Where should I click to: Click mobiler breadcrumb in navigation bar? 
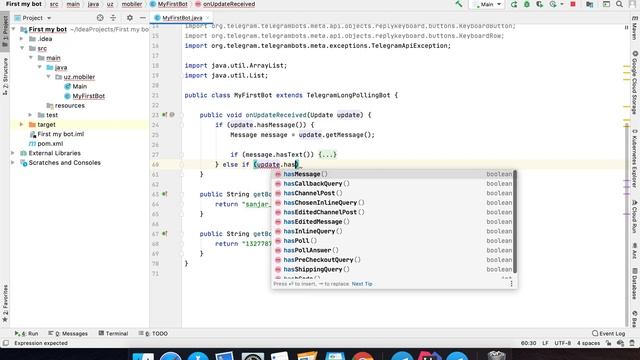coord(132,4)
